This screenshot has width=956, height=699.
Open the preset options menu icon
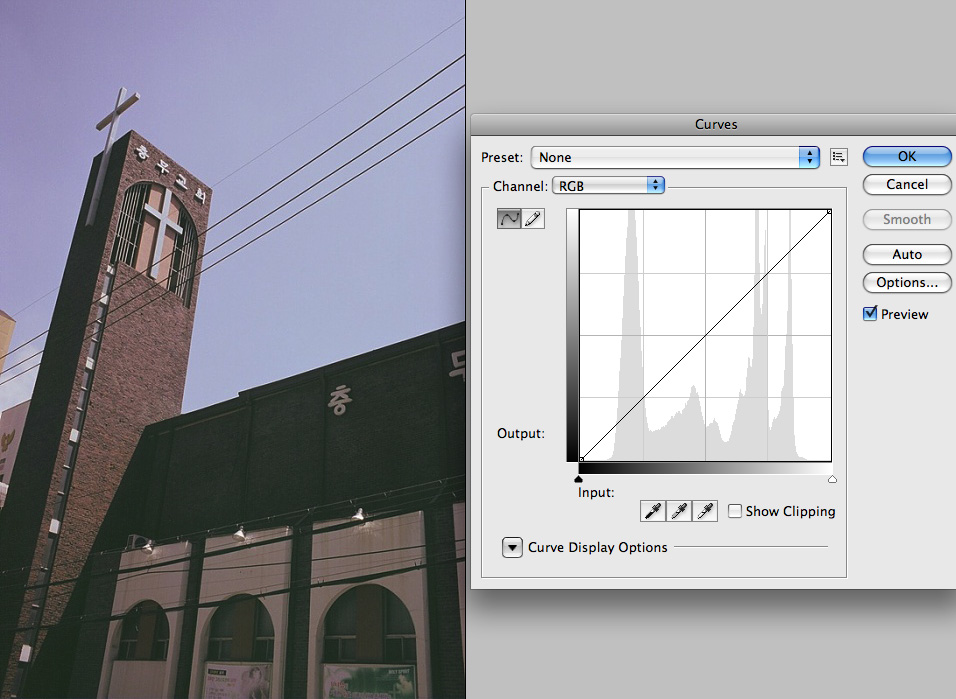pos(839,157)
